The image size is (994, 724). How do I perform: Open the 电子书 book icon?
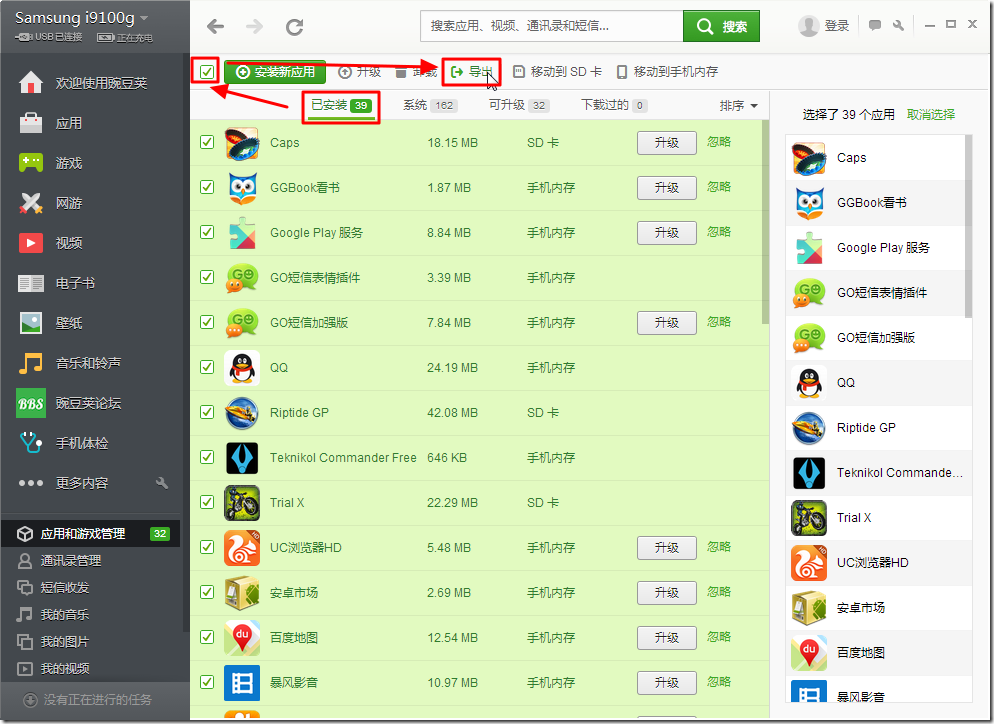click(x=30, y=283)
